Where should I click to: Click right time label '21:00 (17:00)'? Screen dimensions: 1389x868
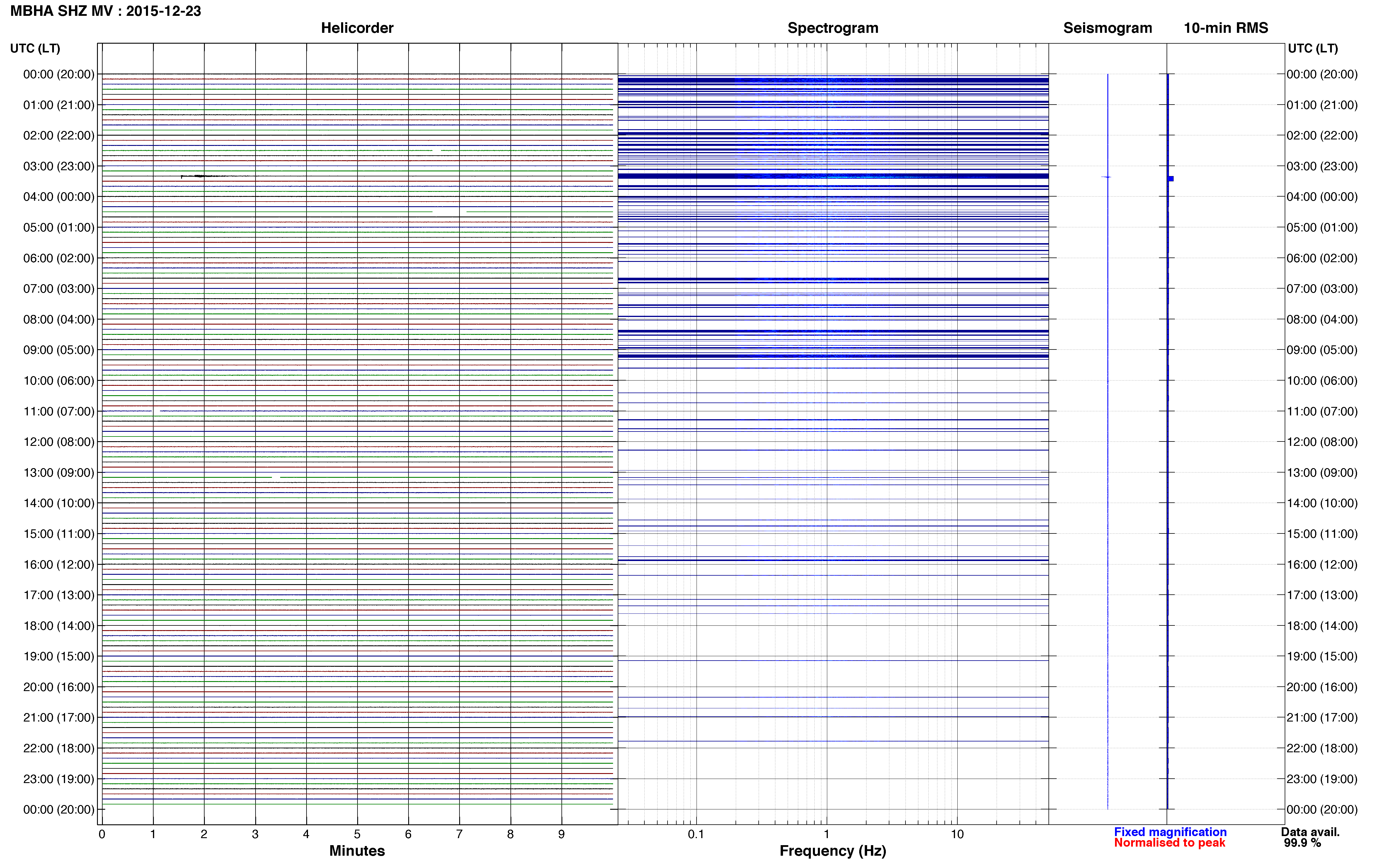point(1322,718)
